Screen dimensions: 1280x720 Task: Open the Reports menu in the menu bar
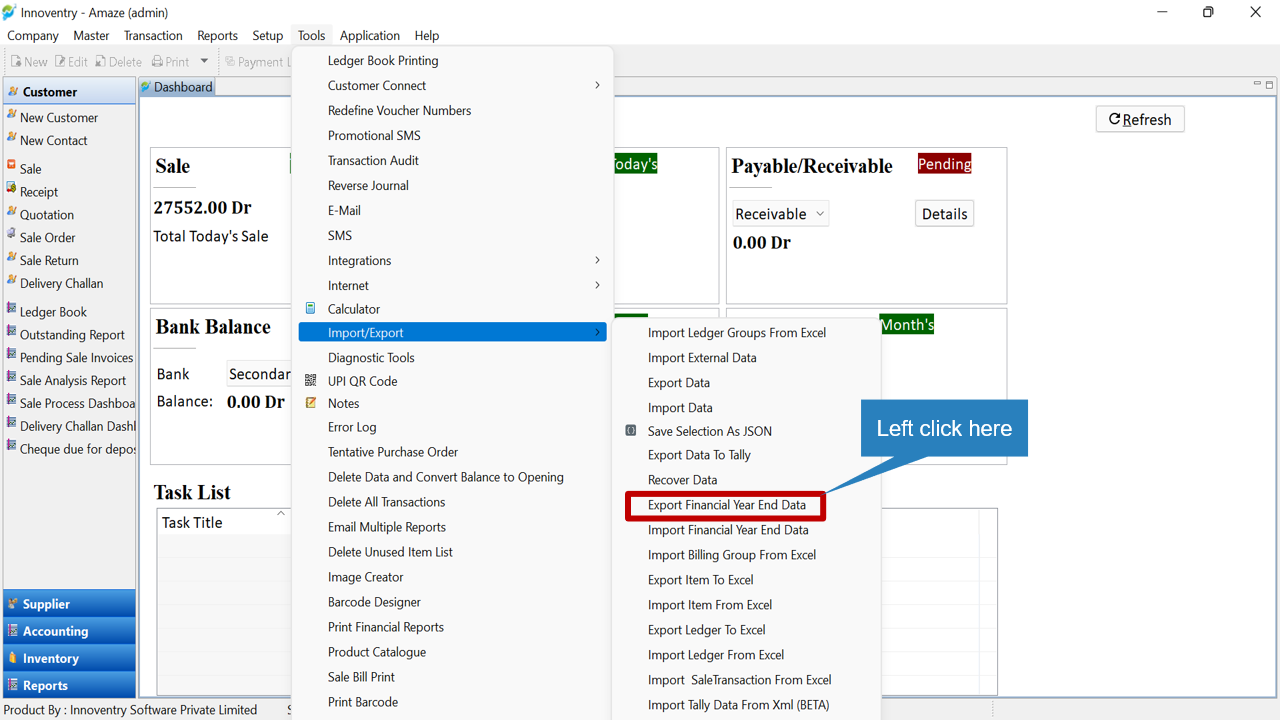(x=217, y=35)
